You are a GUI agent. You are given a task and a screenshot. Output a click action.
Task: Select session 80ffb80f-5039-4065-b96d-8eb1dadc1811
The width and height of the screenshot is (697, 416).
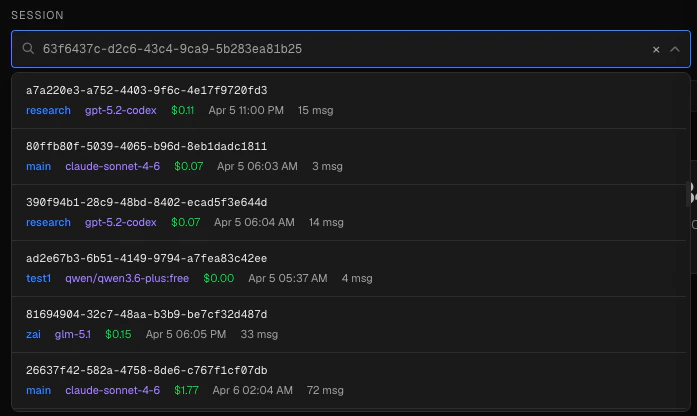[x=348, y=157]
